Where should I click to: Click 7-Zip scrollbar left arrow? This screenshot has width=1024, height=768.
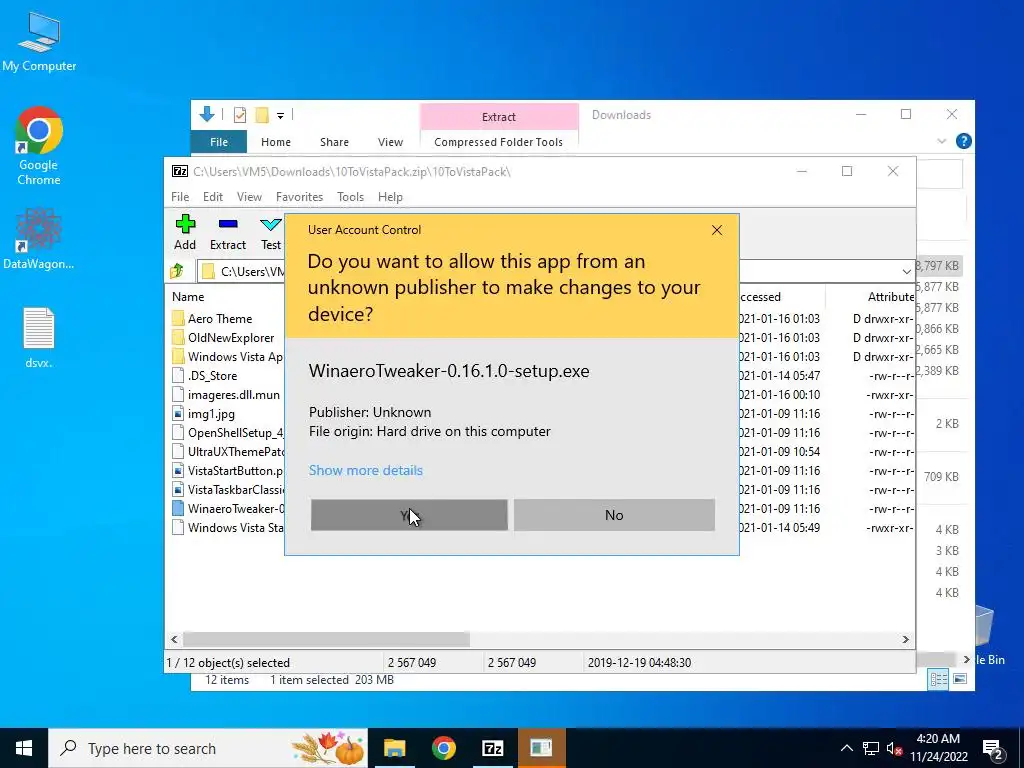(174, 639)
